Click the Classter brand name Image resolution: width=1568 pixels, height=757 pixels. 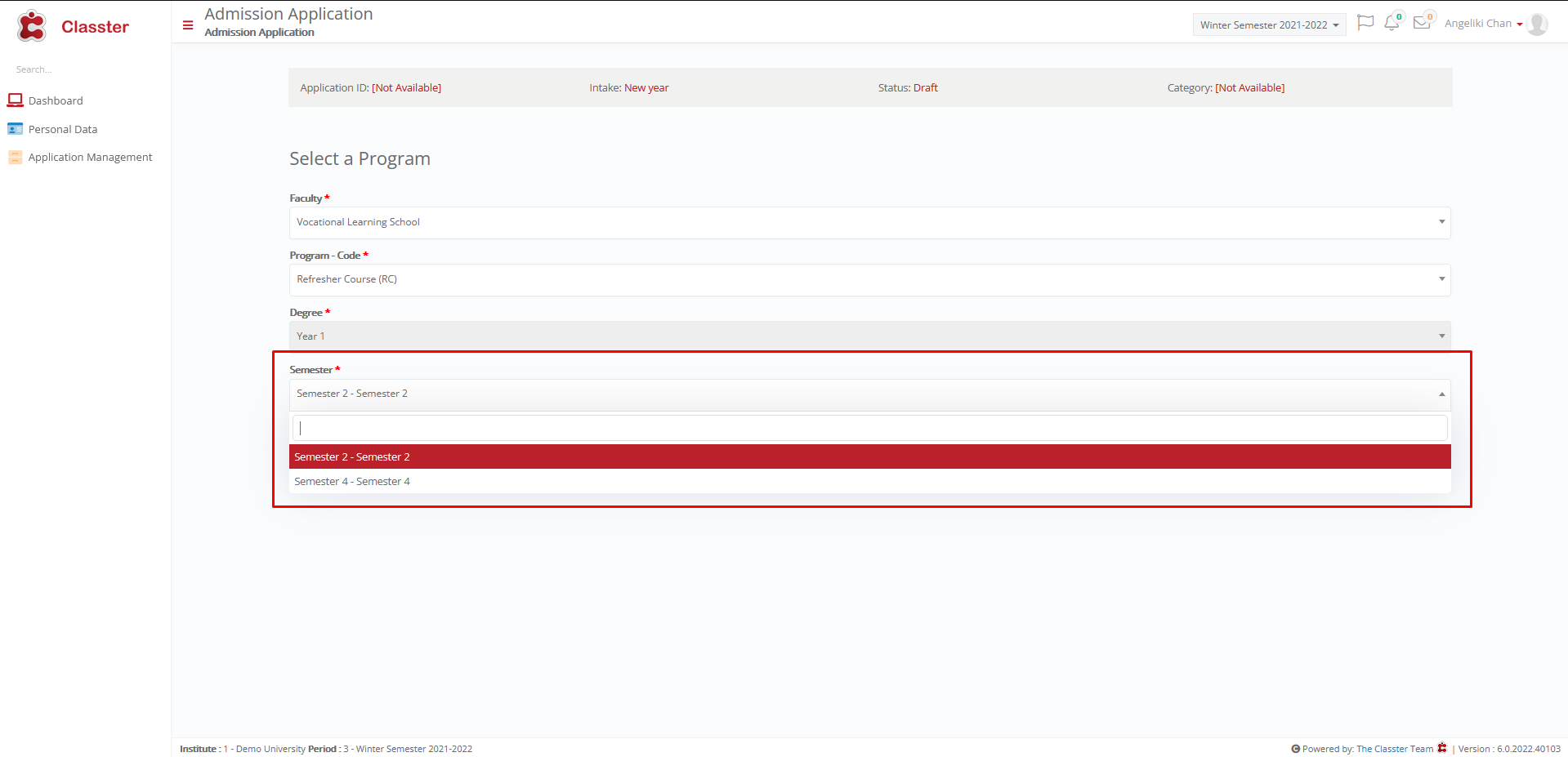(x=95, y=27)
